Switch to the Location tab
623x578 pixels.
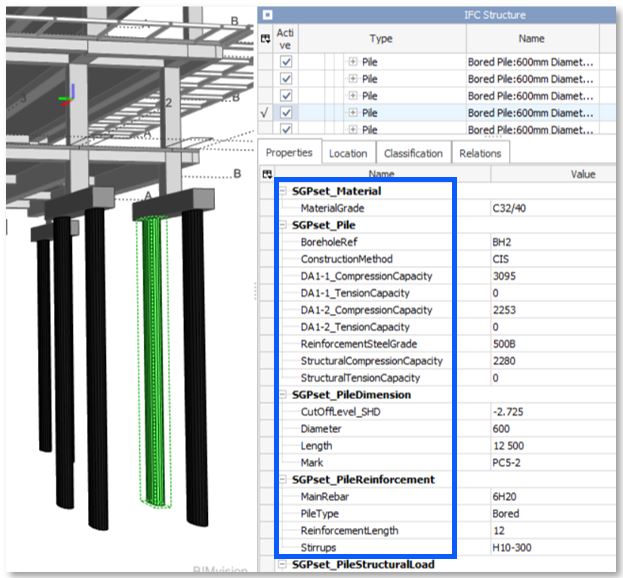coord(347,153)
